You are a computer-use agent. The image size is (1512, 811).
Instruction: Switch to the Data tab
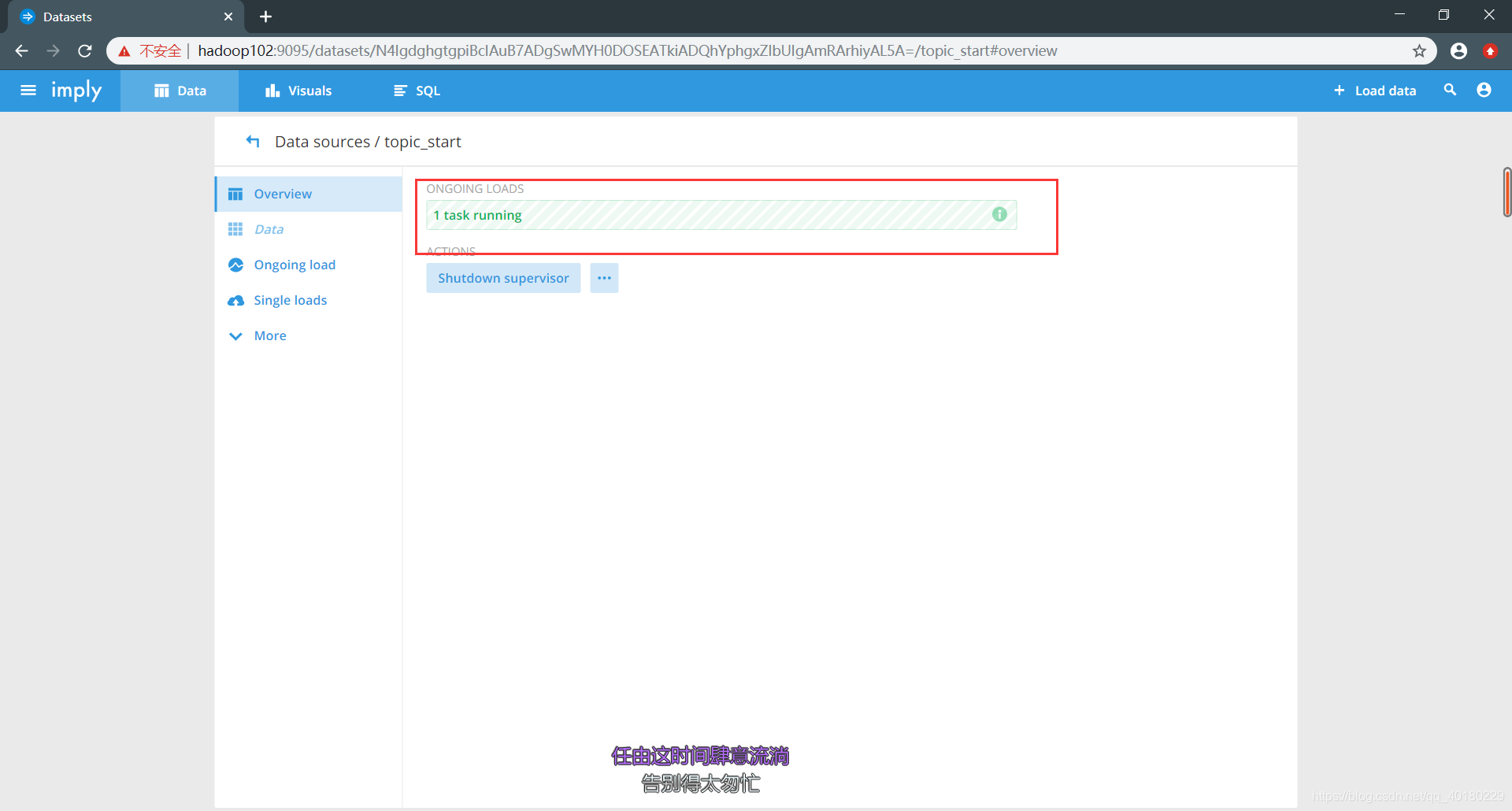pyautogui.click(x=180, y=91)
